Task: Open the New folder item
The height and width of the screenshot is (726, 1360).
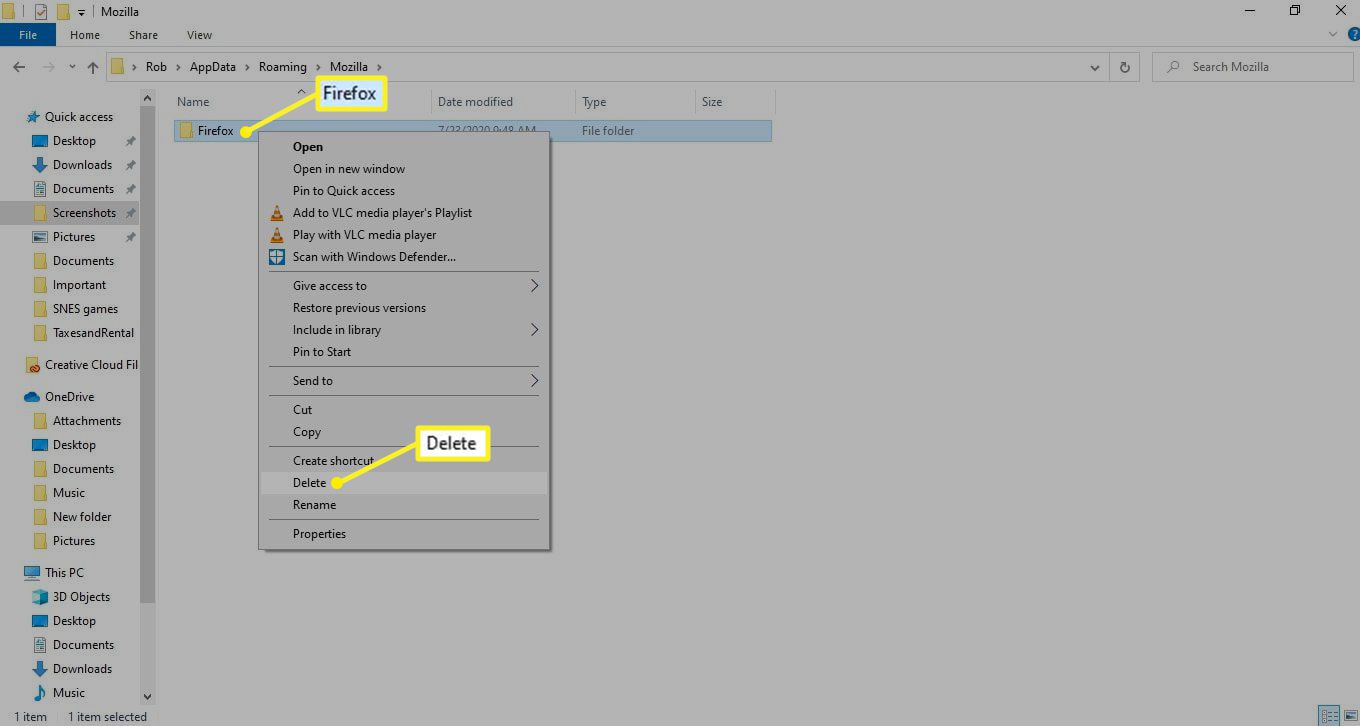Action: click(x=82, y=517)
